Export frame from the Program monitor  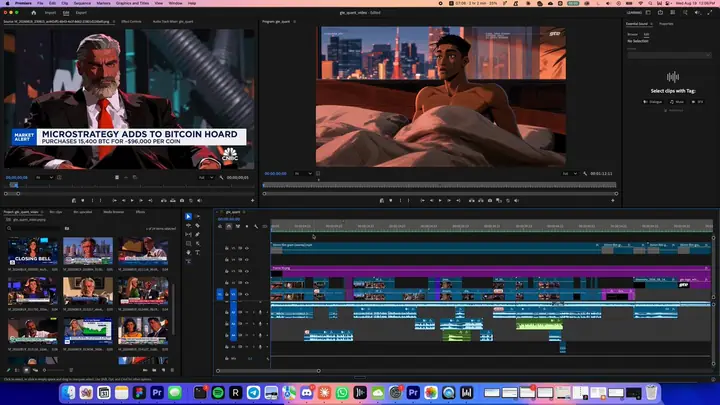[x=490, y=201]
